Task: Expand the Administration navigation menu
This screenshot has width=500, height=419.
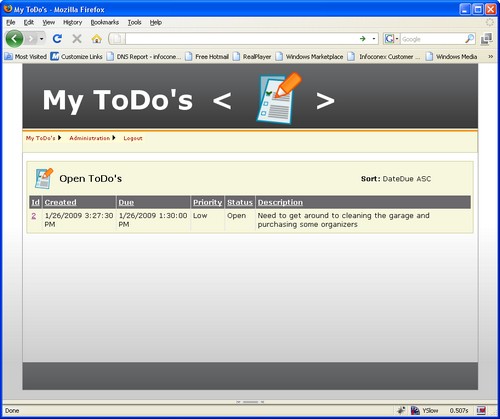Action: click(x=92, y=138)
